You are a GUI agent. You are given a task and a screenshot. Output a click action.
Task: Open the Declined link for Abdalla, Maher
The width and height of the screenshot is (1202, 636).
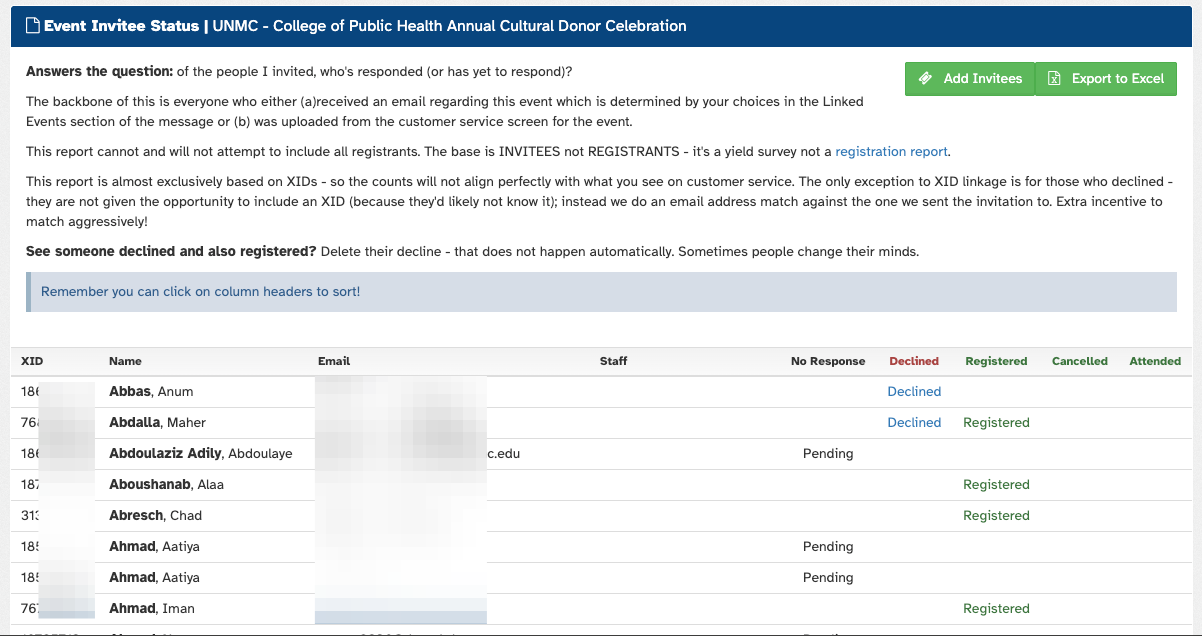tap(914, 423)
